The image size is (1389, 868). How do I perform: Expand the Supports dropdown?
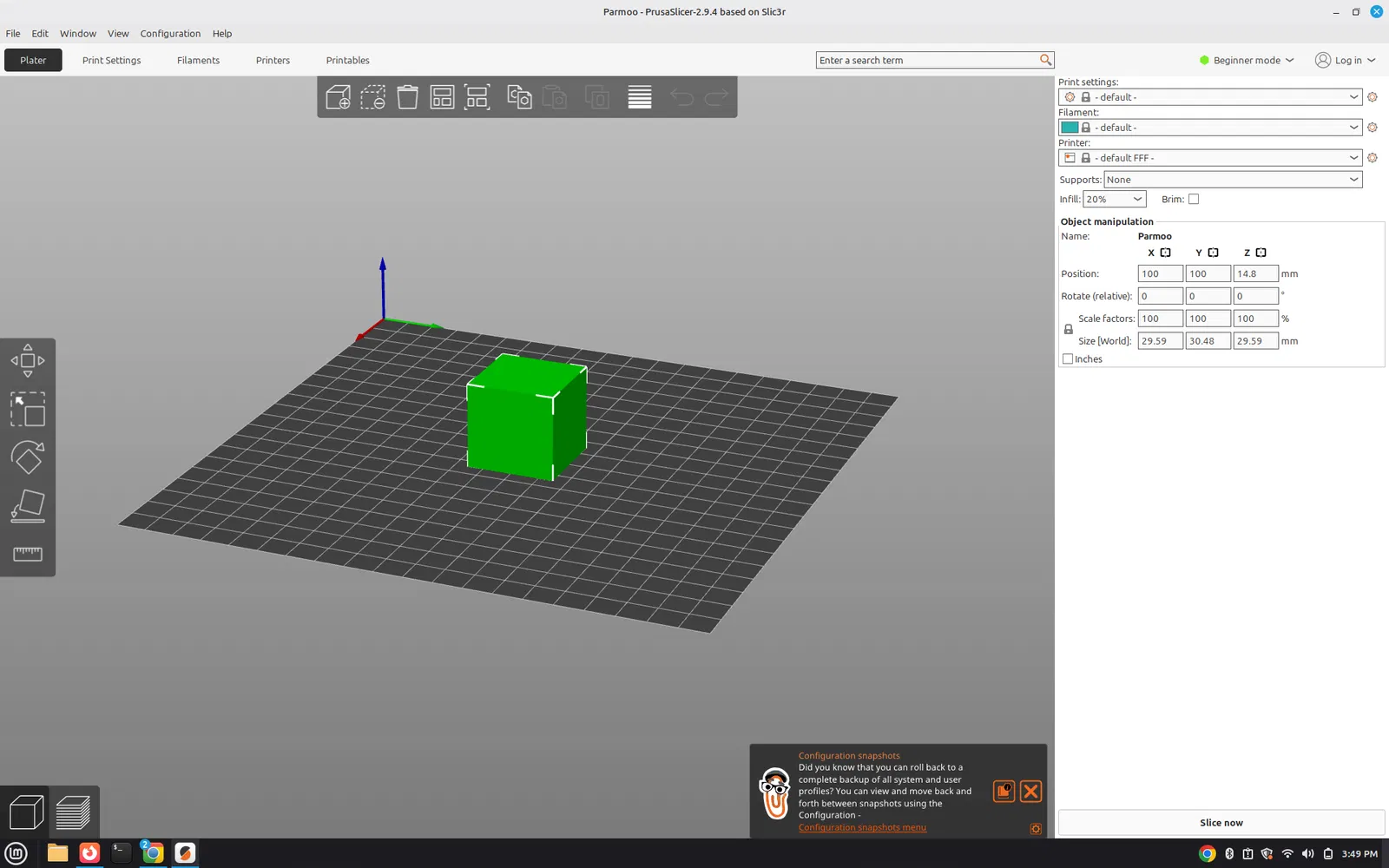click(1233, 180)
